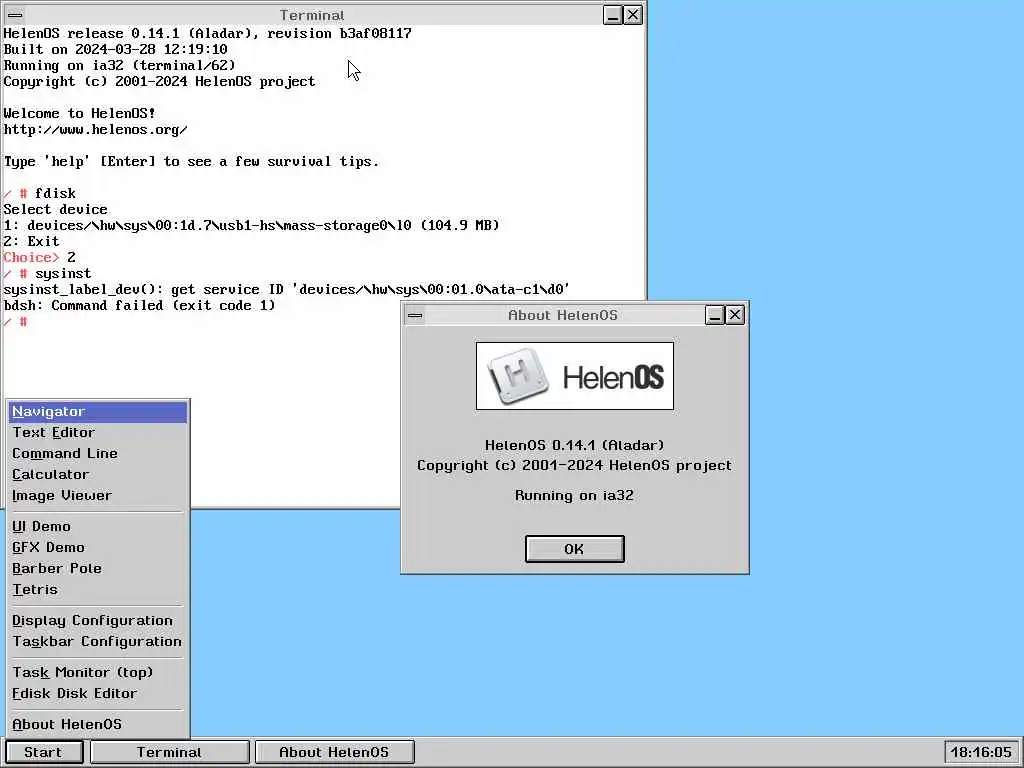Image resolution: width=1024 pixels, height=768 pixels.
Task: Click the Terminal window title bar
Action: click(312, 15)
